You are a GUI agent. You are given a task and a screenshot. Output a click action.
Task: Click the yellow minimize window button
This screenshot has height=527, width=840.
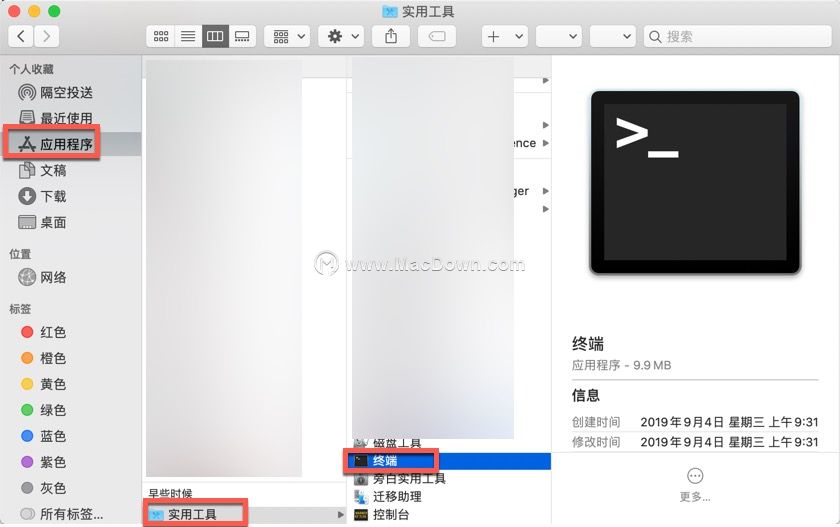point(34,11)
